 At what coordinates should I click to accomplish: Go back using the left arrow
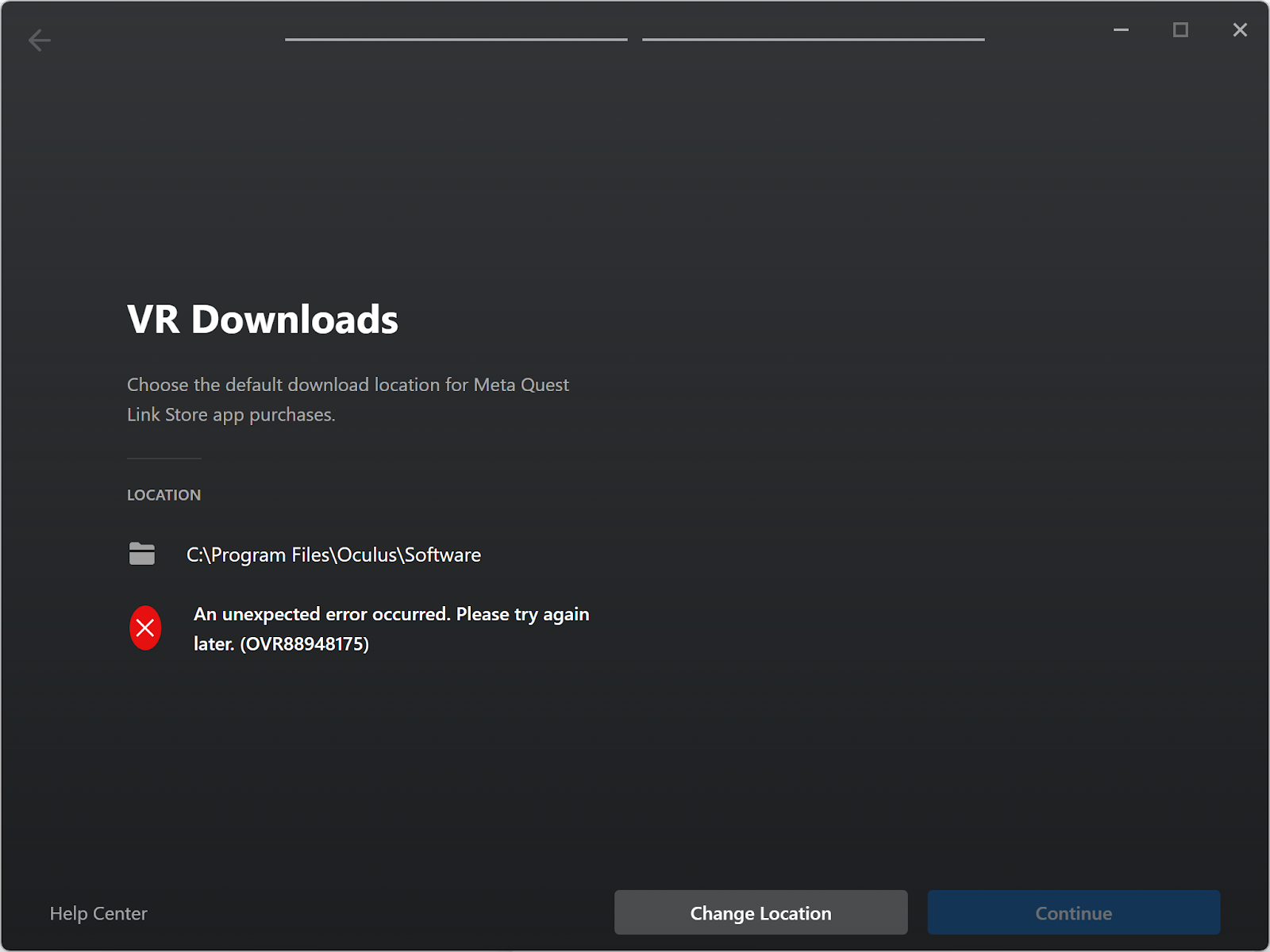pyautogui.click(x=39, y=40)
